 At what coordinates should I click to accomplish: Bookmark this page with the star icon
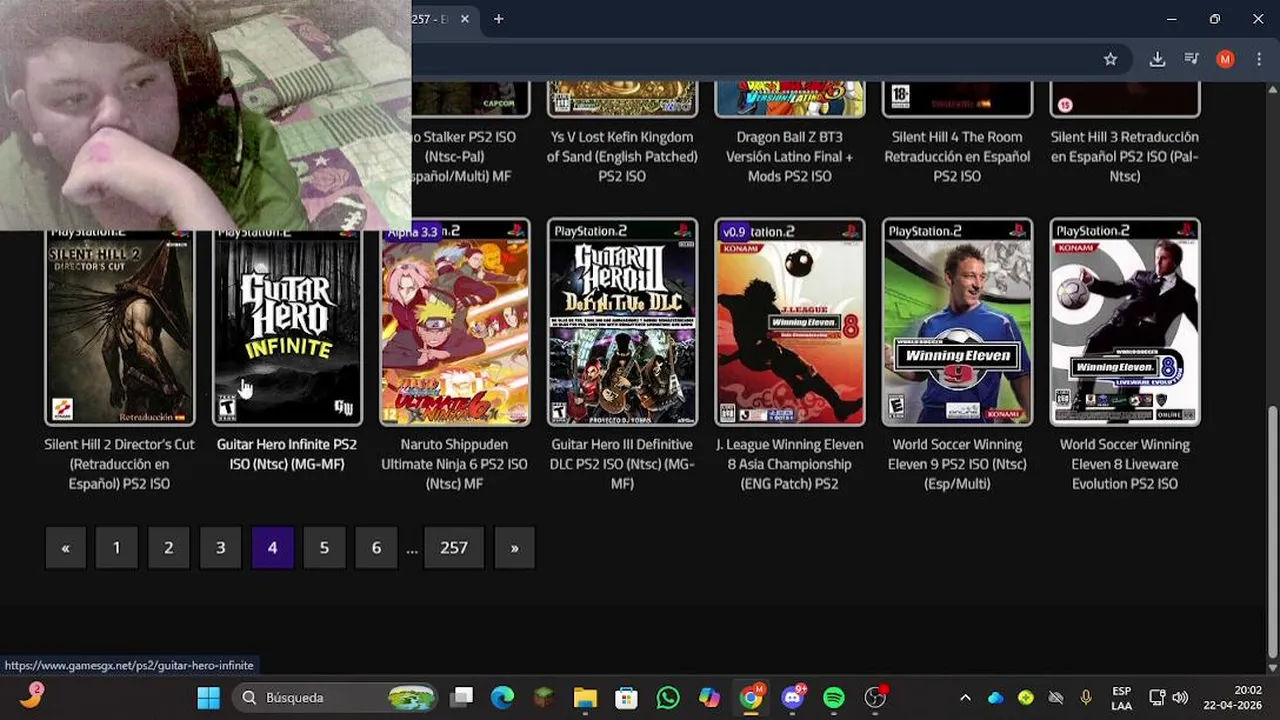click(x=1110, y=59)
